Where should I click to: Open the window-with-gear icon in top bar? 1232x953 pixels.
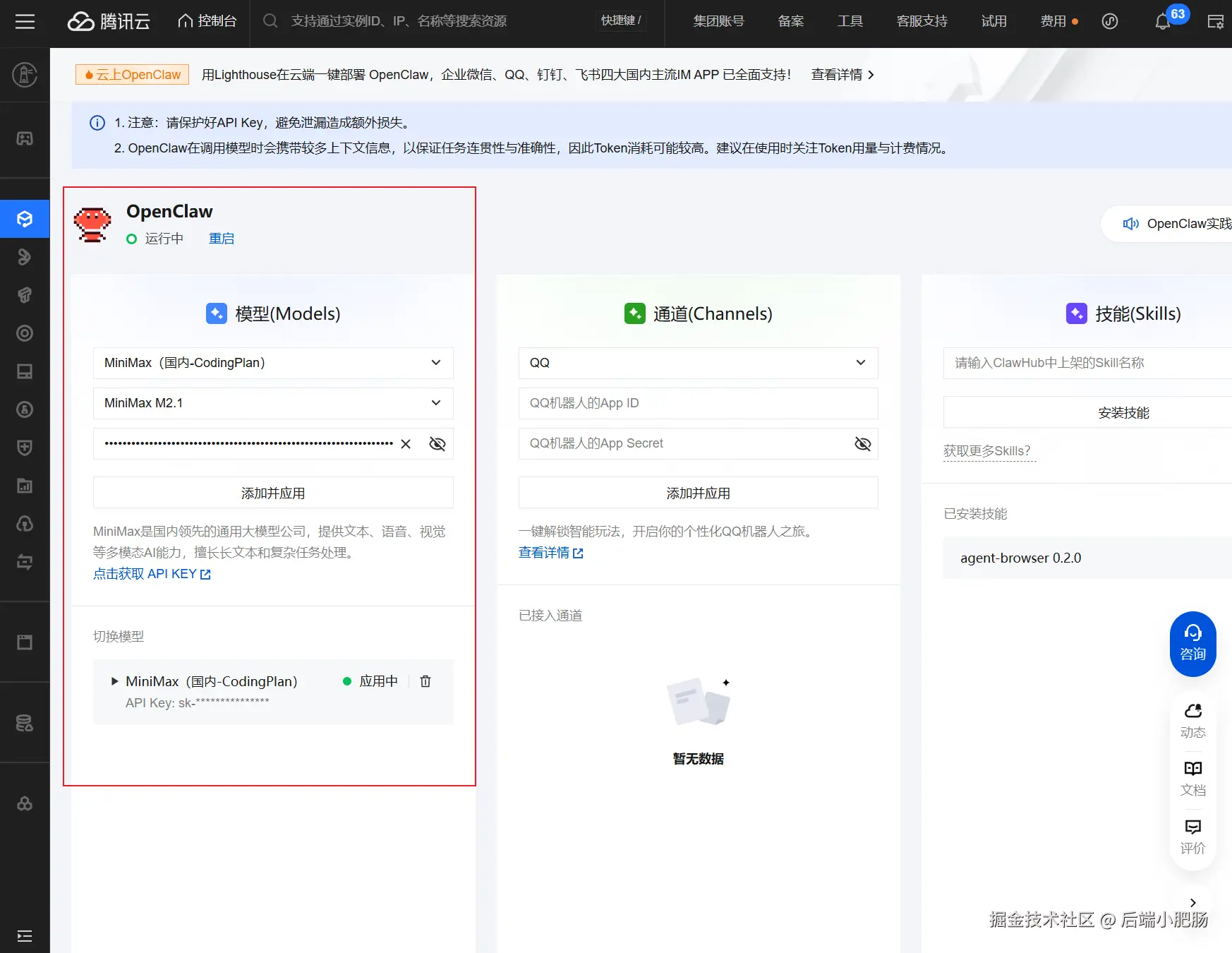point(1216,21)
